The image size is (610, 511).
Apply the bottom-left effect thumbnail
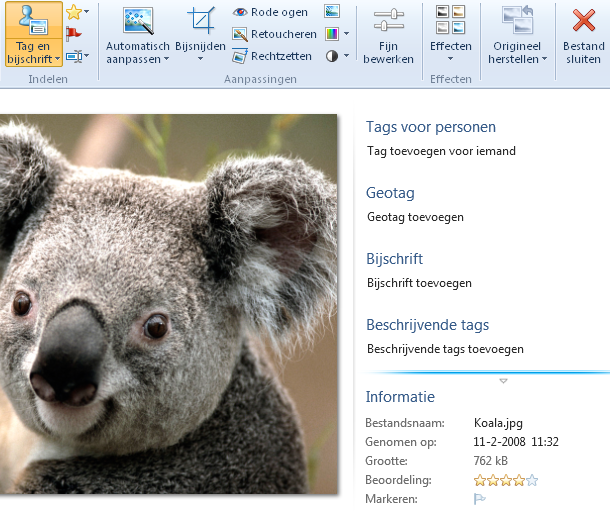(443, 28)
